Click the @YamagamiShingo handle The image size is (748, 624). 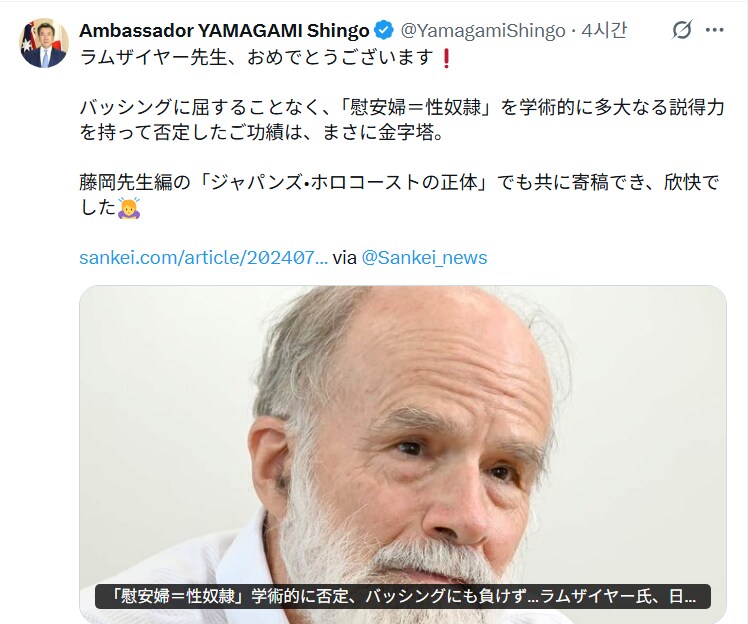point(482,31)
